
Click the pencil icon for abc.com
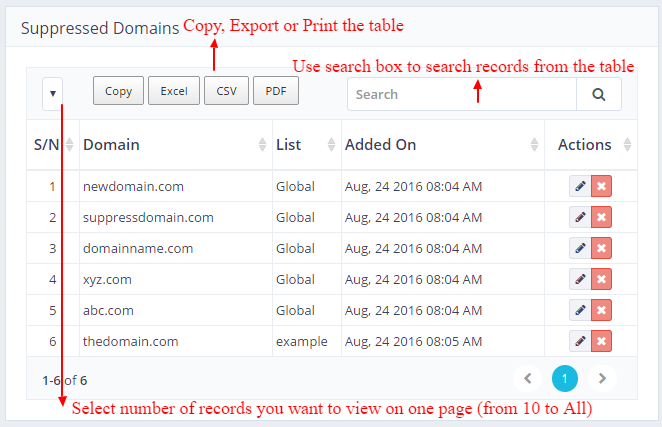(x=579, y=310)
